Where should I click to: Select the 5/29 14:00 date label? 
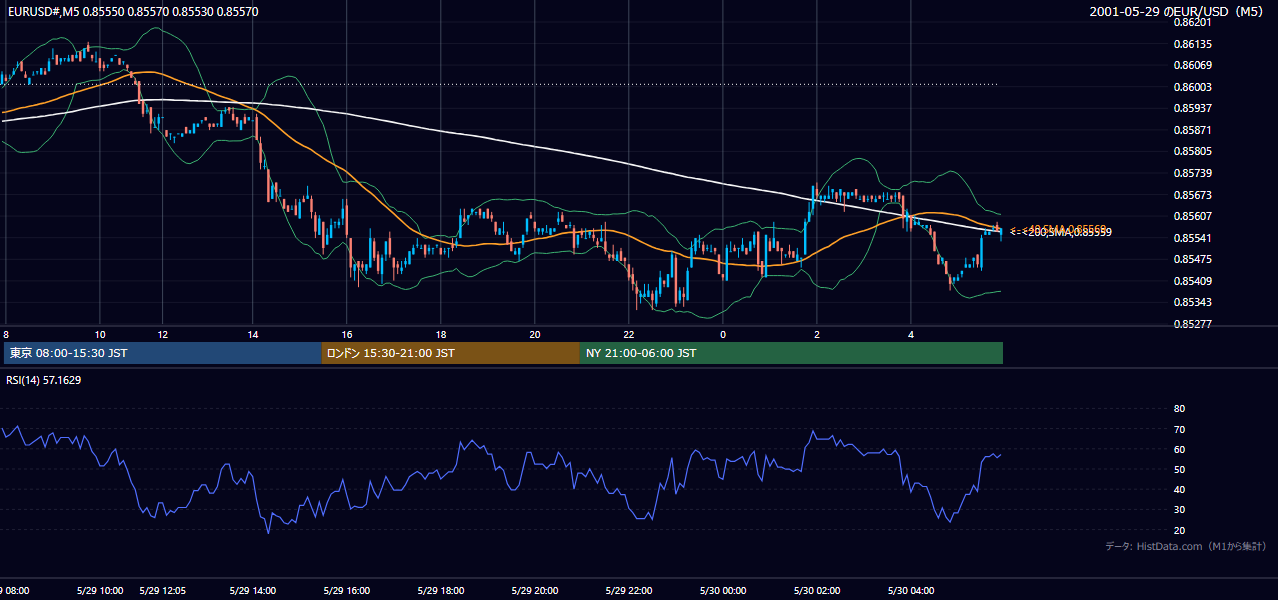[x=252, y=591]
